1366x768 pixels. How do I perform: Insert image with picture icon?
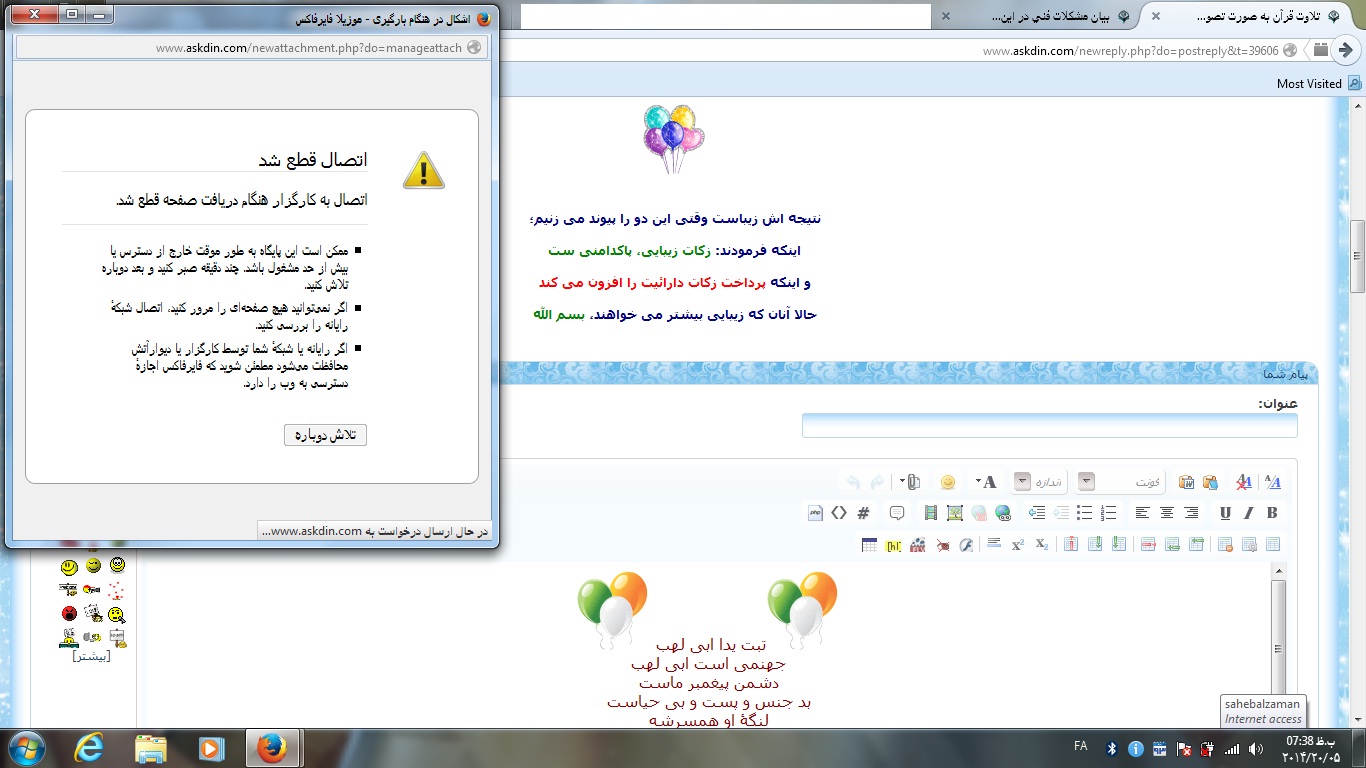point(955,513)
